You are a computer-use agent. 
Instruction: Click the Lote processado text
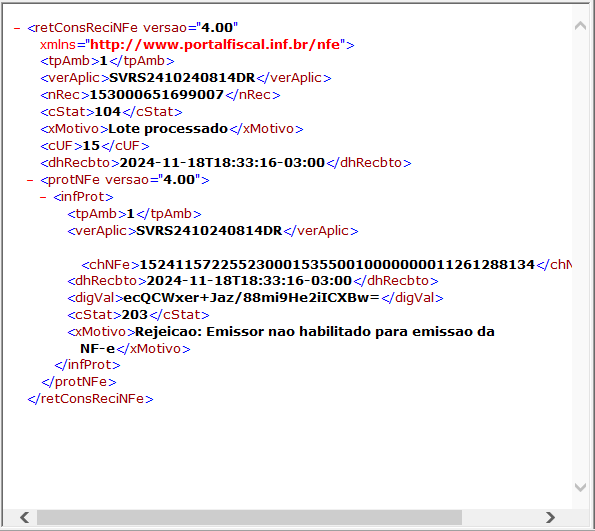168,129
